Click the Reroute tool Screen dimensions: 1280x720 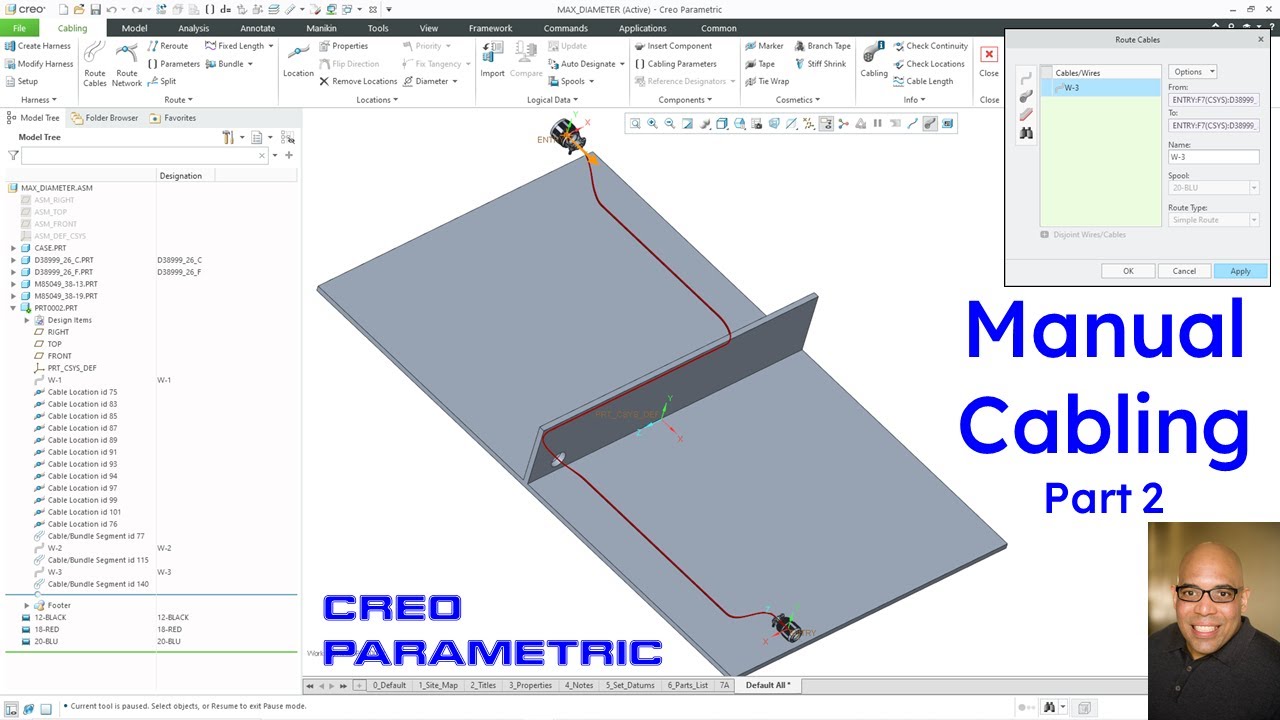point(167,46)
